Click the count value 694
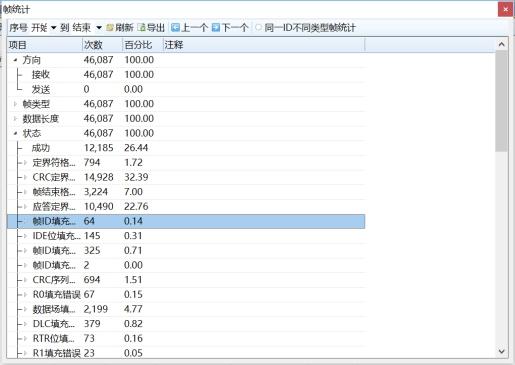This screenshot has width=515, height=365. (x=92, y=280)
